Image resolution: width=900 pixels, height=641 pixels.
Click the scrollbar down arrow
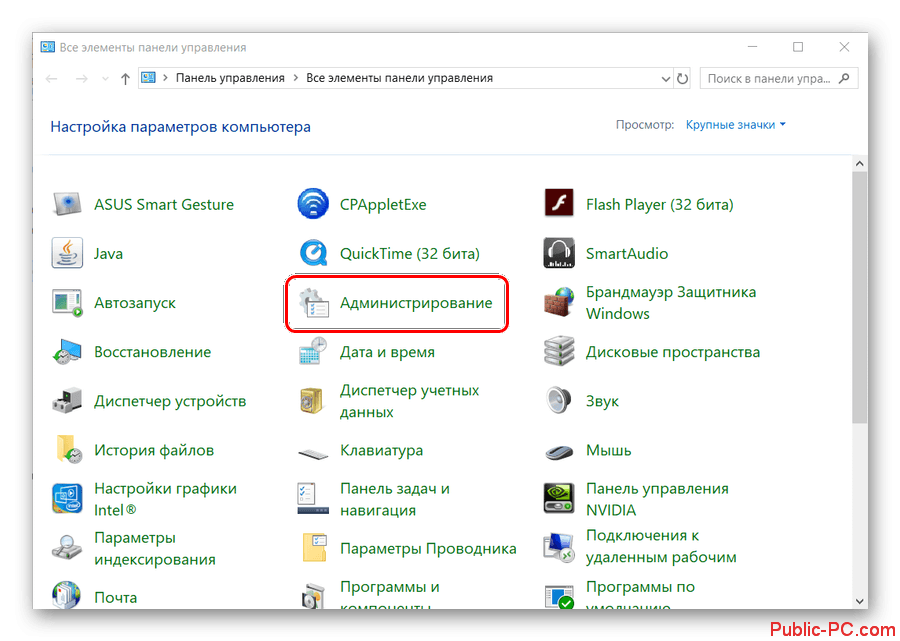[x=859, y=601]
